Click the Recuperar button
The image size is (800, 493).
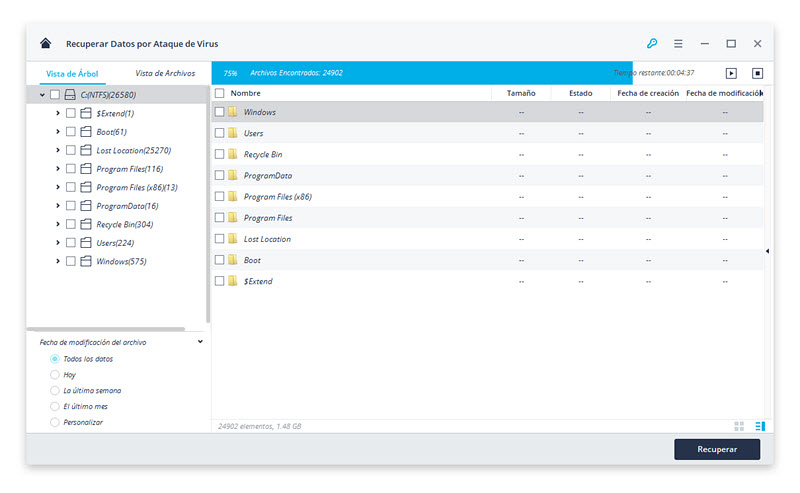point(717,449)
